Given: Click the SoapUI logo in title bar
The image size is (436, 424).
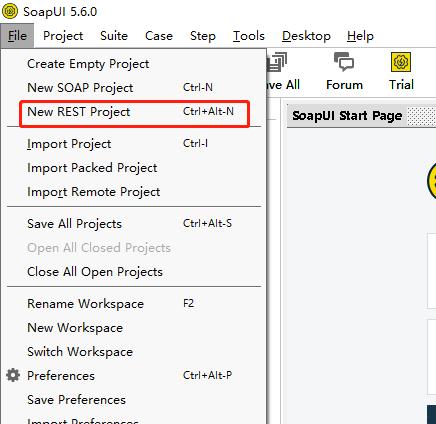Looking at the screenshot, I should click(x=10, y=12).
